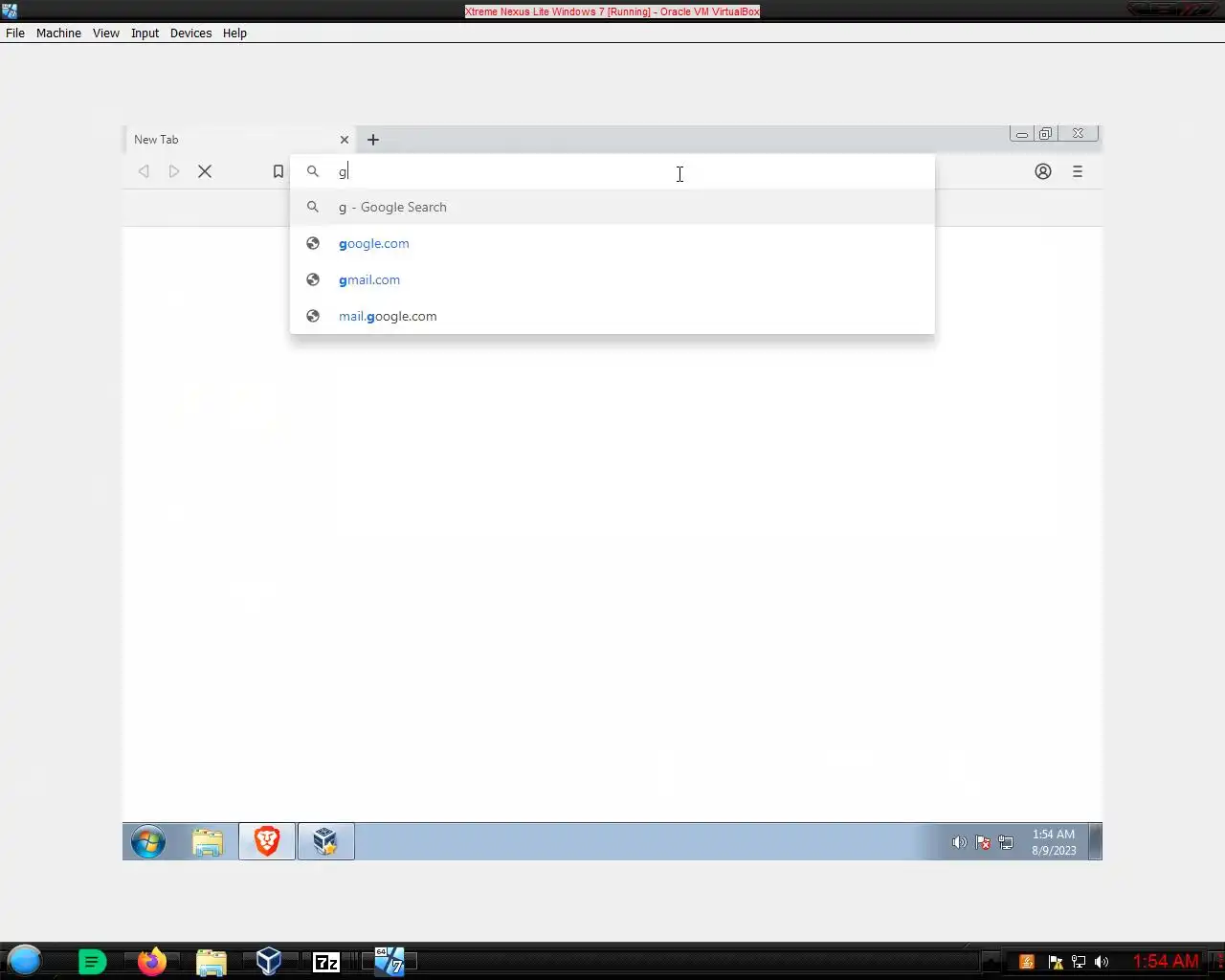Open a new browser tab with plus icon
This screenshot has height=980, width=1225.
[373, 140]
